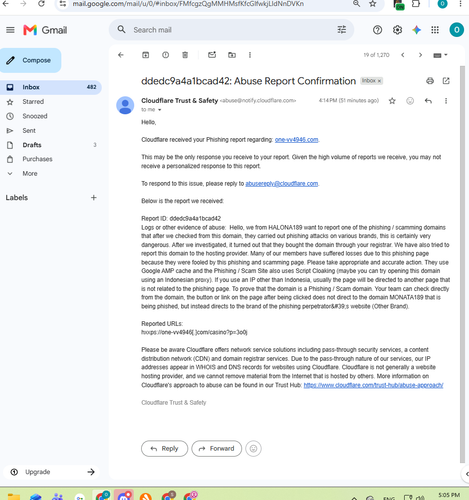The image size is (469, 500).
Task: Archive this email
Action: coord(146,55)
